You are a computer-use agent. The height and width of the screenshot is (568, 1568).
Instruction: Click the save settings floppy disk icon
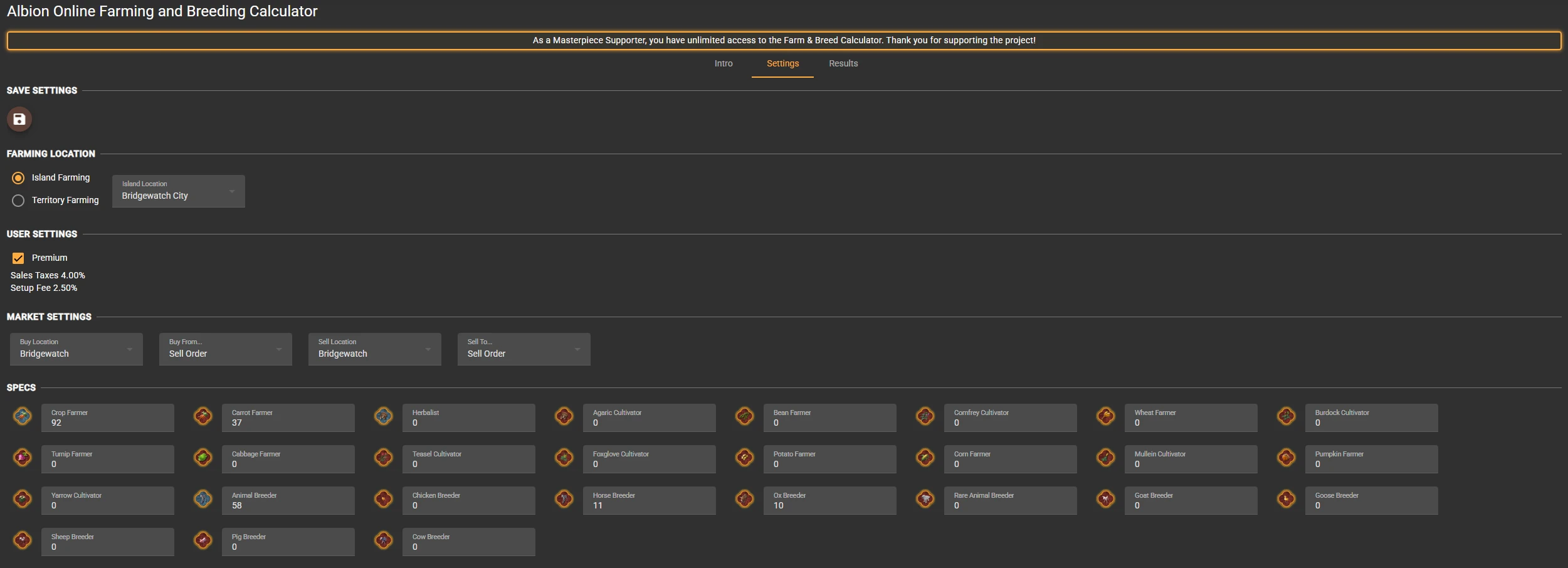(19, 119)
